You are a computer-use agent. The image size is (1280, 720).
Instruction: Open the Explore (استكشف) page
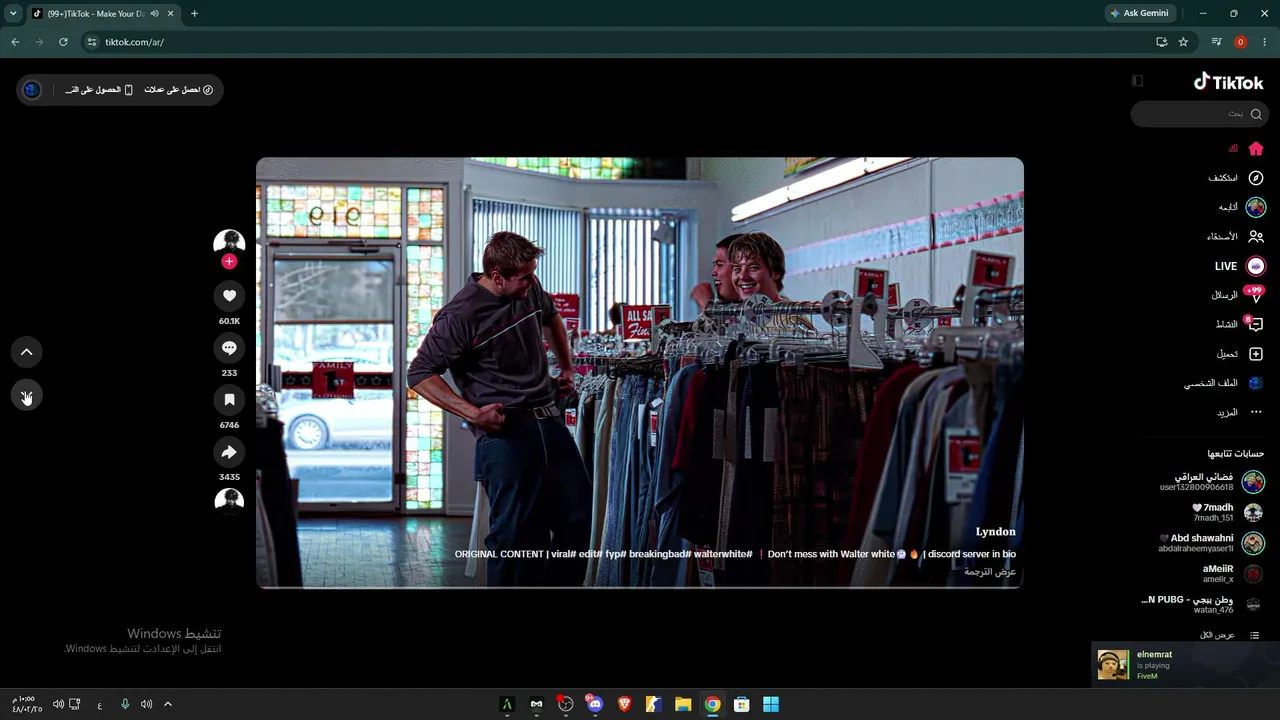pos(1236,178)
